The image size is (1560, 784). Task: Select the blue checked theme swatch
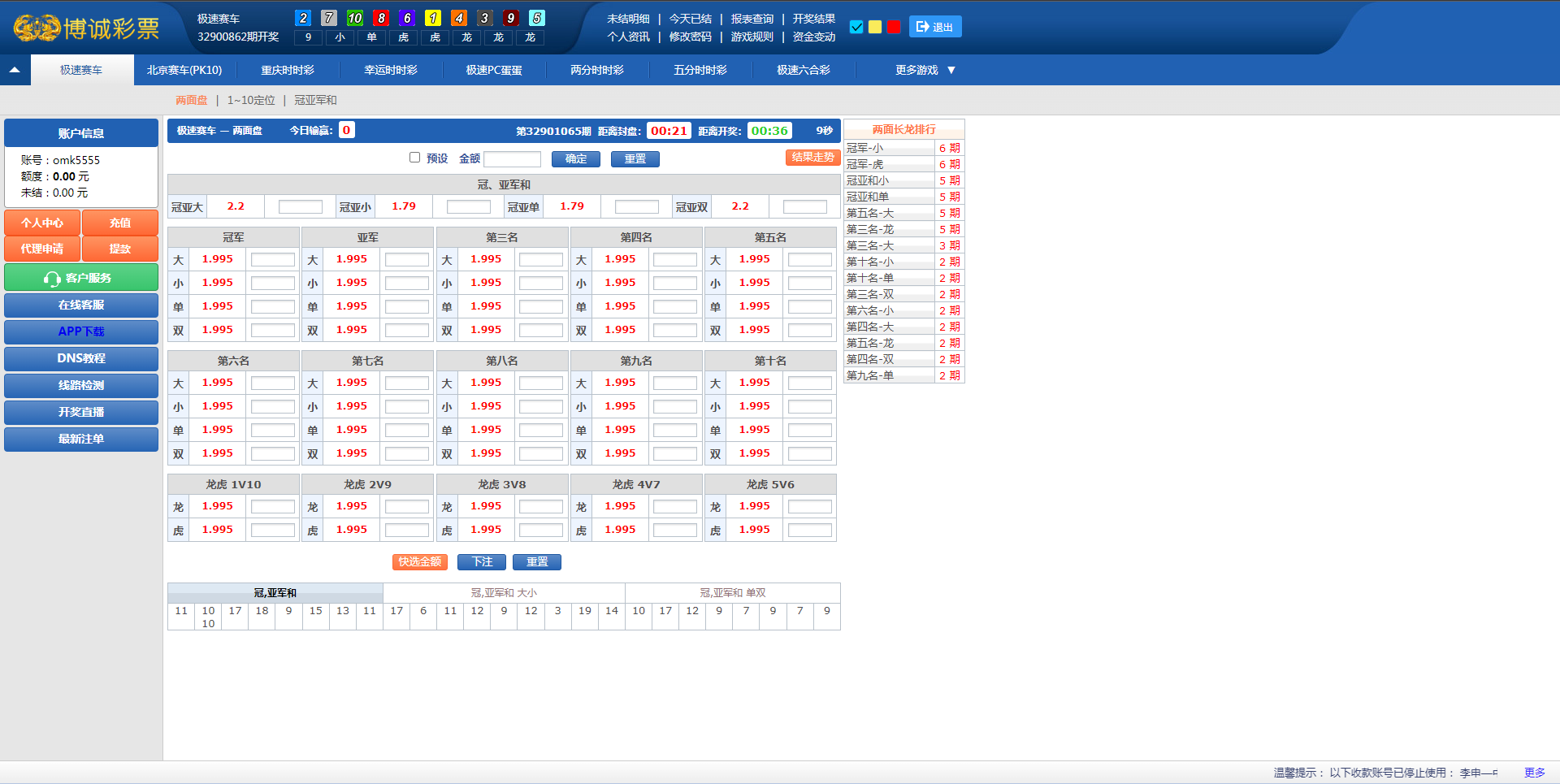point(856,27)
